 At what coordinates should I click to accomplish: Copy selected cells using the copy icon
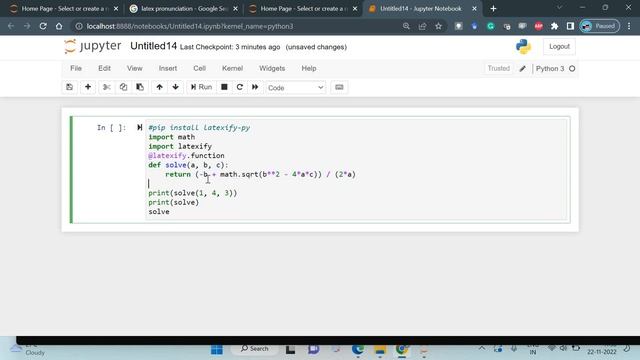pos(123,87)
